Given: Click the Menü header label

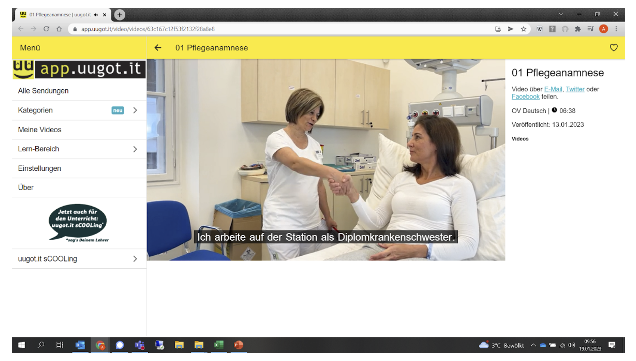Looking at the screenshot, I should point(30,48).
